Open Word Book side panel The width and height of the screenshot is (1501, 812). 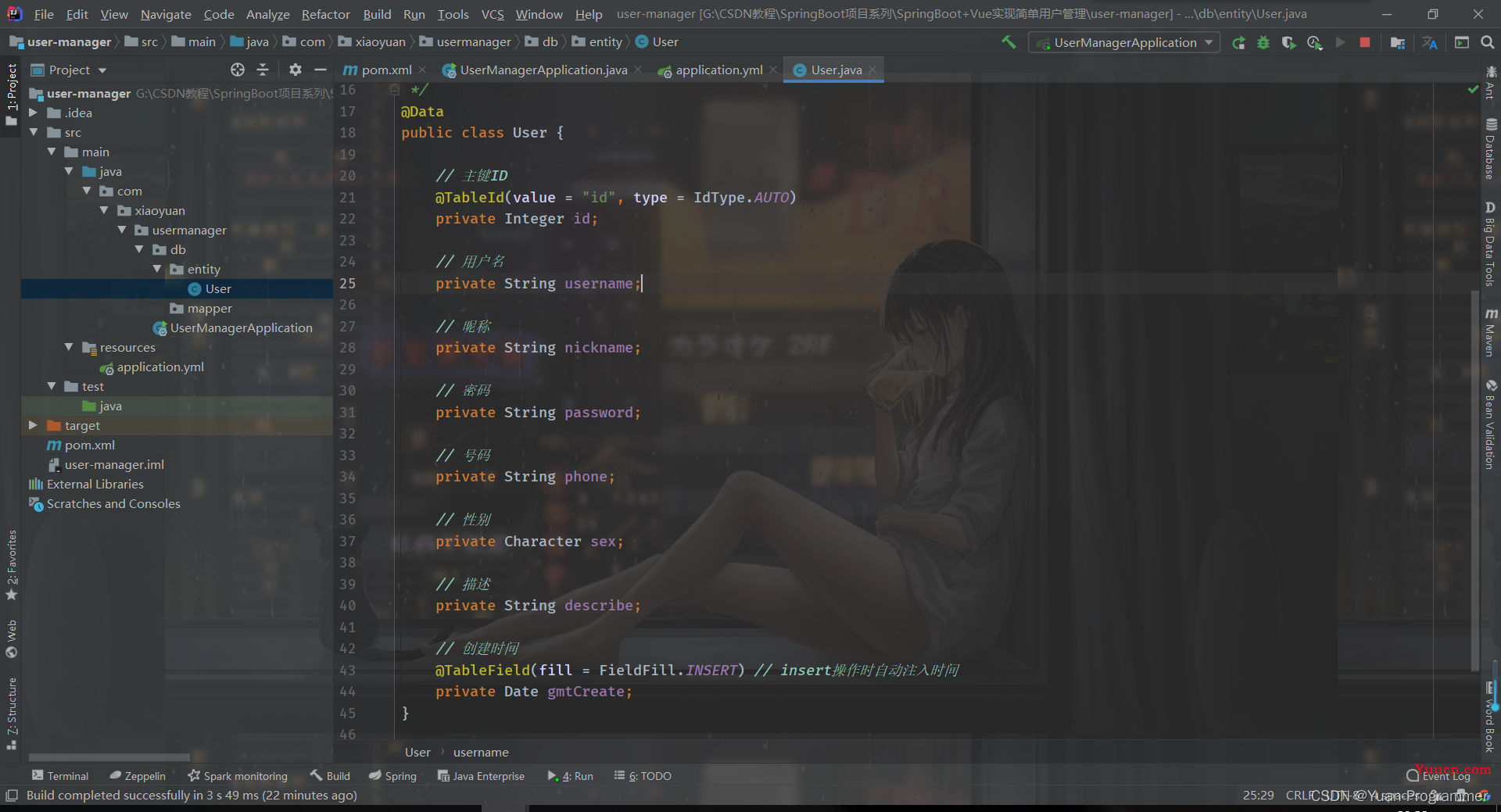coord(1491,717)
